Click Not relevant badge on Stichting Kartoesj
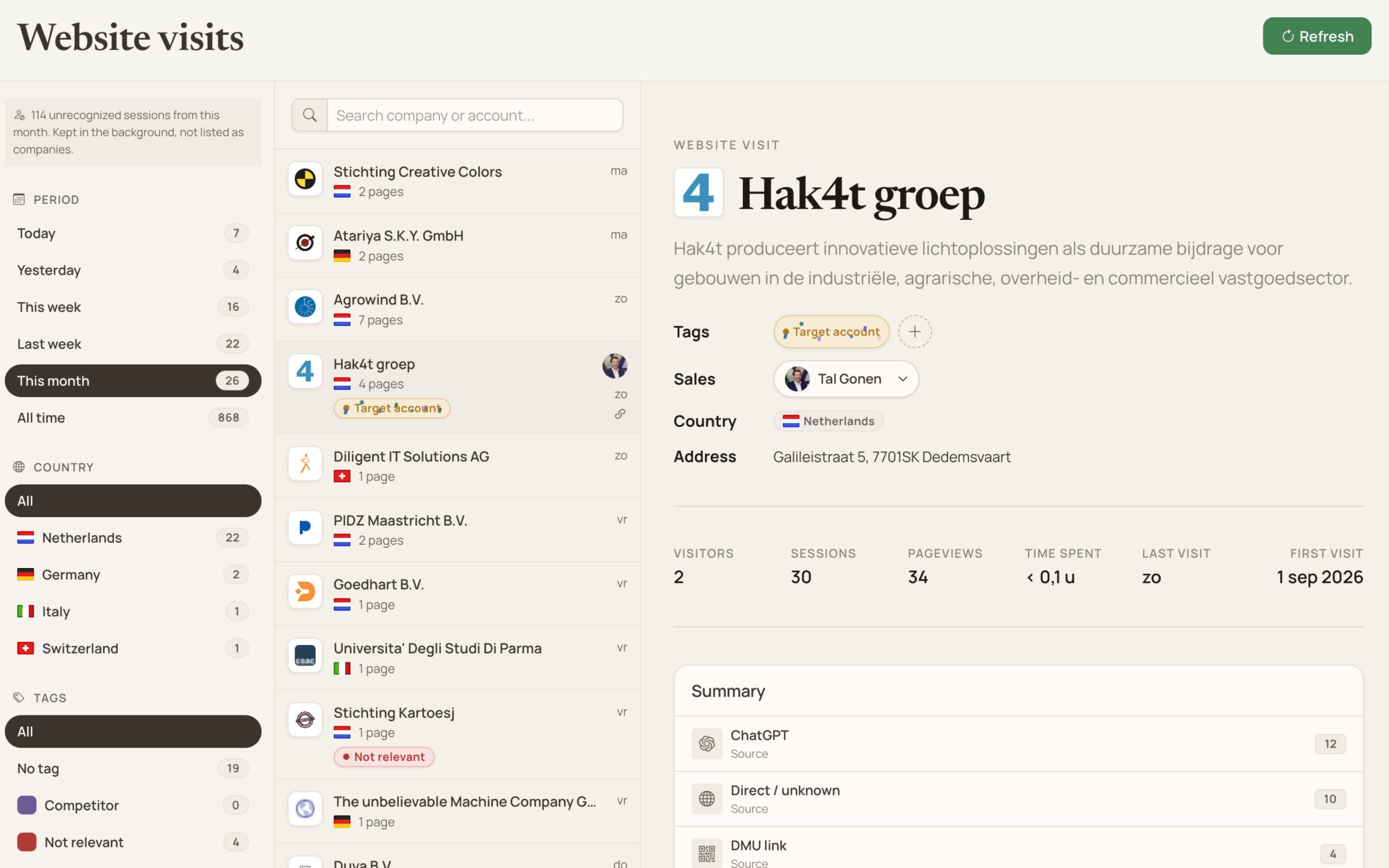Viewport: 1389px width, 868px height. [384, 757]
